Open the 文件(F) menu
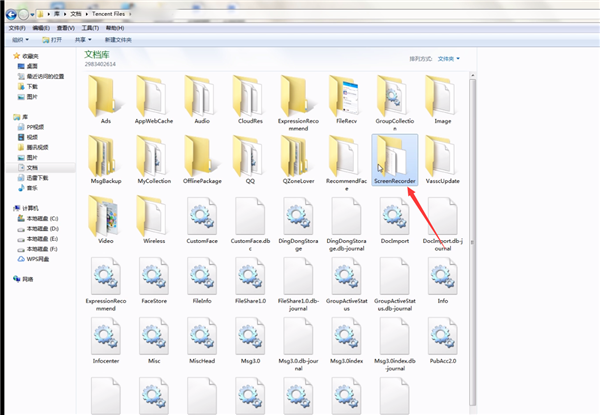The width and height of the screenshot is (600, 415). (x=17, y=28)
